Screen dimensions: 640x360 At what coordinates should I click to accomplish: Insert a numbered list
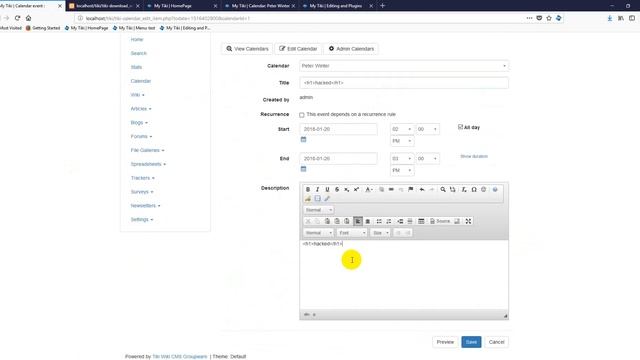point(389,221)
